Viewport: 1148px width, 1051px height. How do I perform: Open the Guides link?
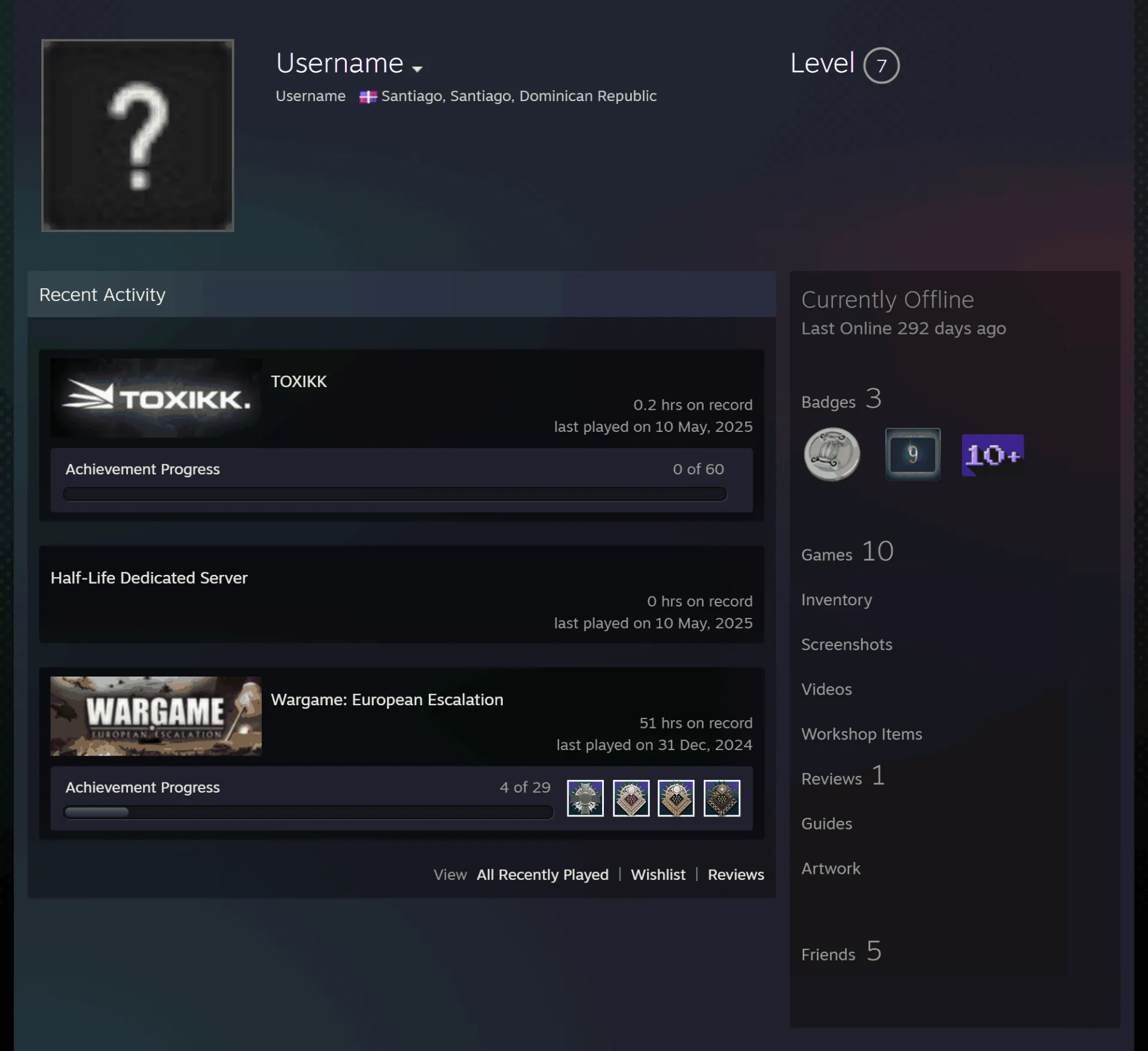click(826, 824)
